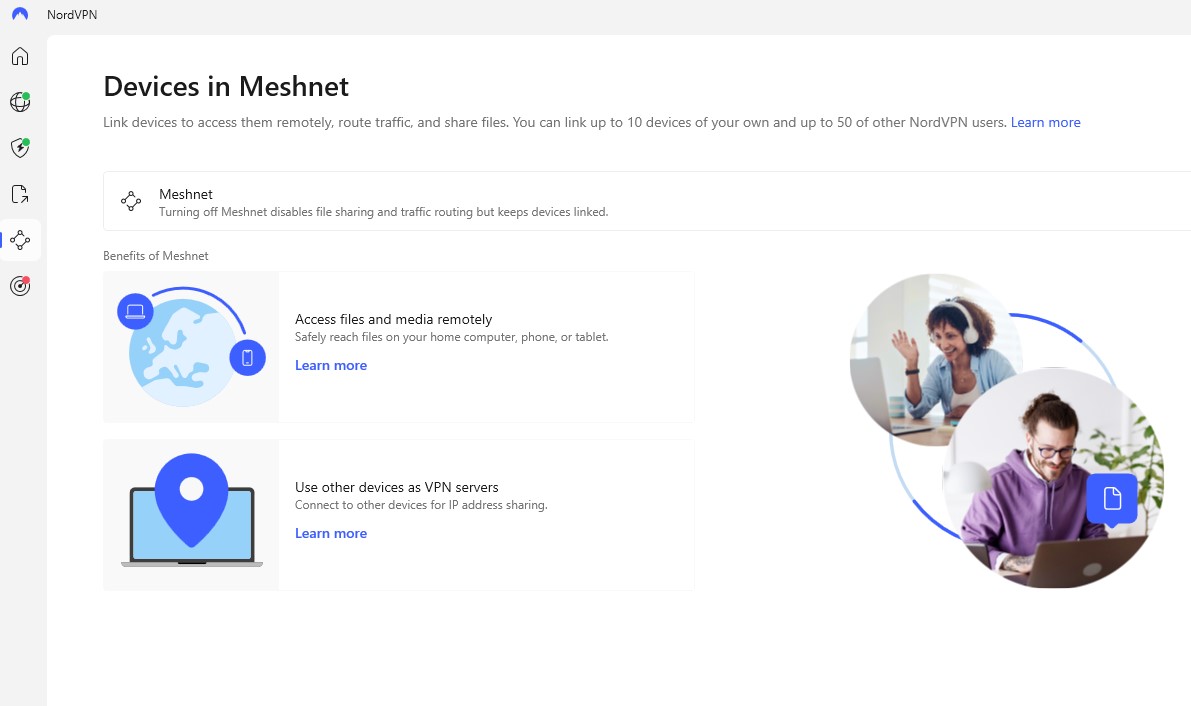Click the blue file badge on photo
Screen dimensions: 1191x706
click(1112, 498)
